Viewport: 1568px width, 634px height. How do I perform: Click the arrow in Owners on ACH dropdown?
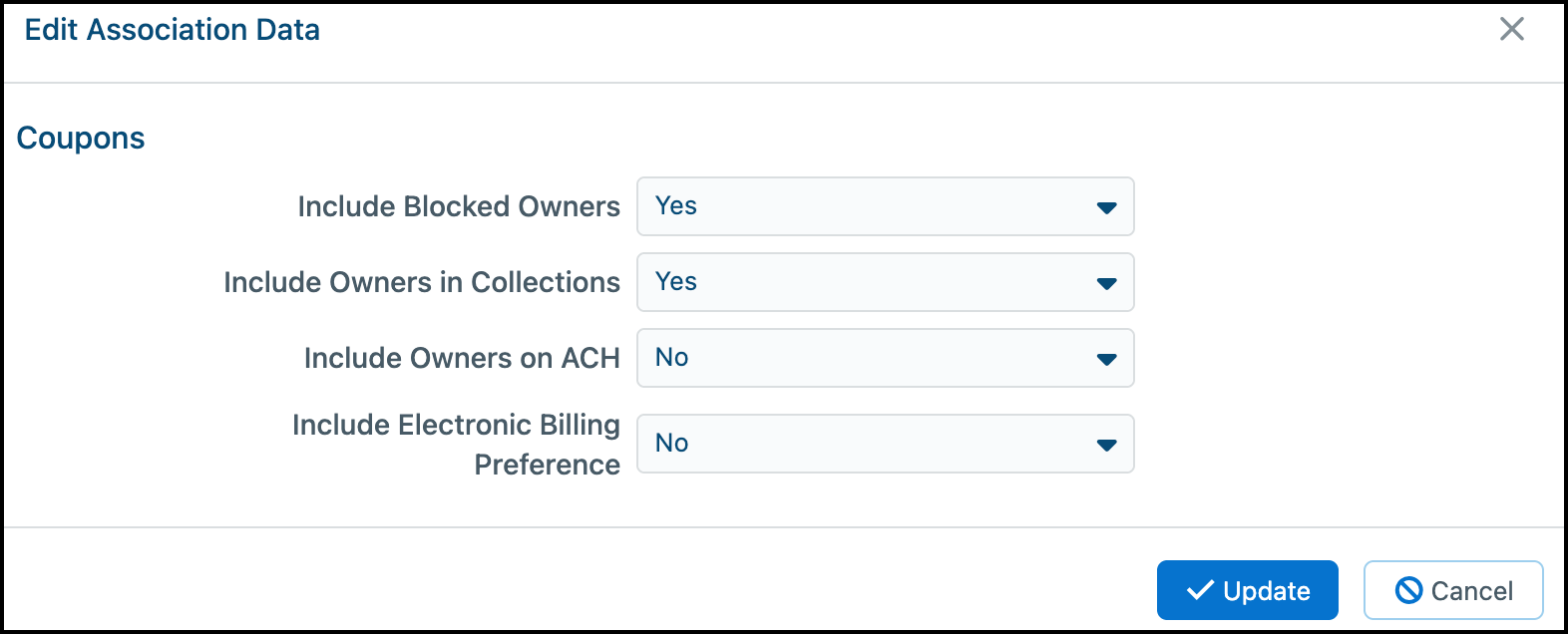point(1106,359)
